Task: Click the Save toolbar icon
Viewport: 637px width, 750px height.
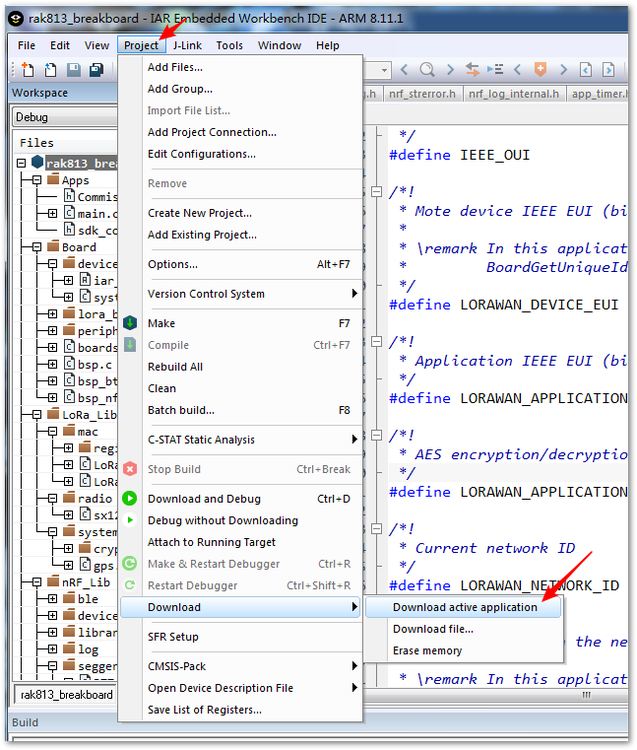Action: [x=74, y=70]
